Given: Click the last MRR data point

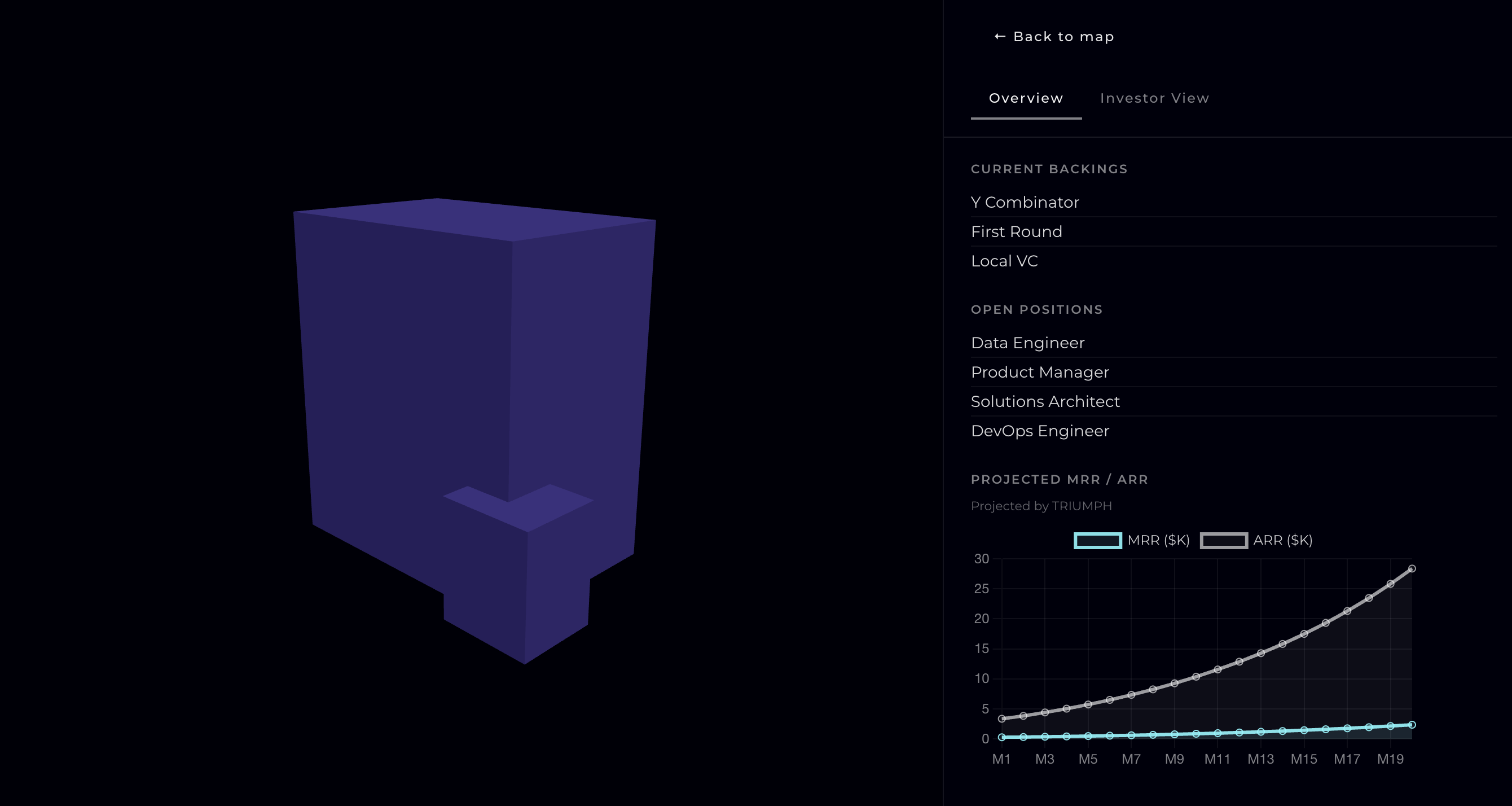Looking at the screenshot, I should pos(1412,724).
